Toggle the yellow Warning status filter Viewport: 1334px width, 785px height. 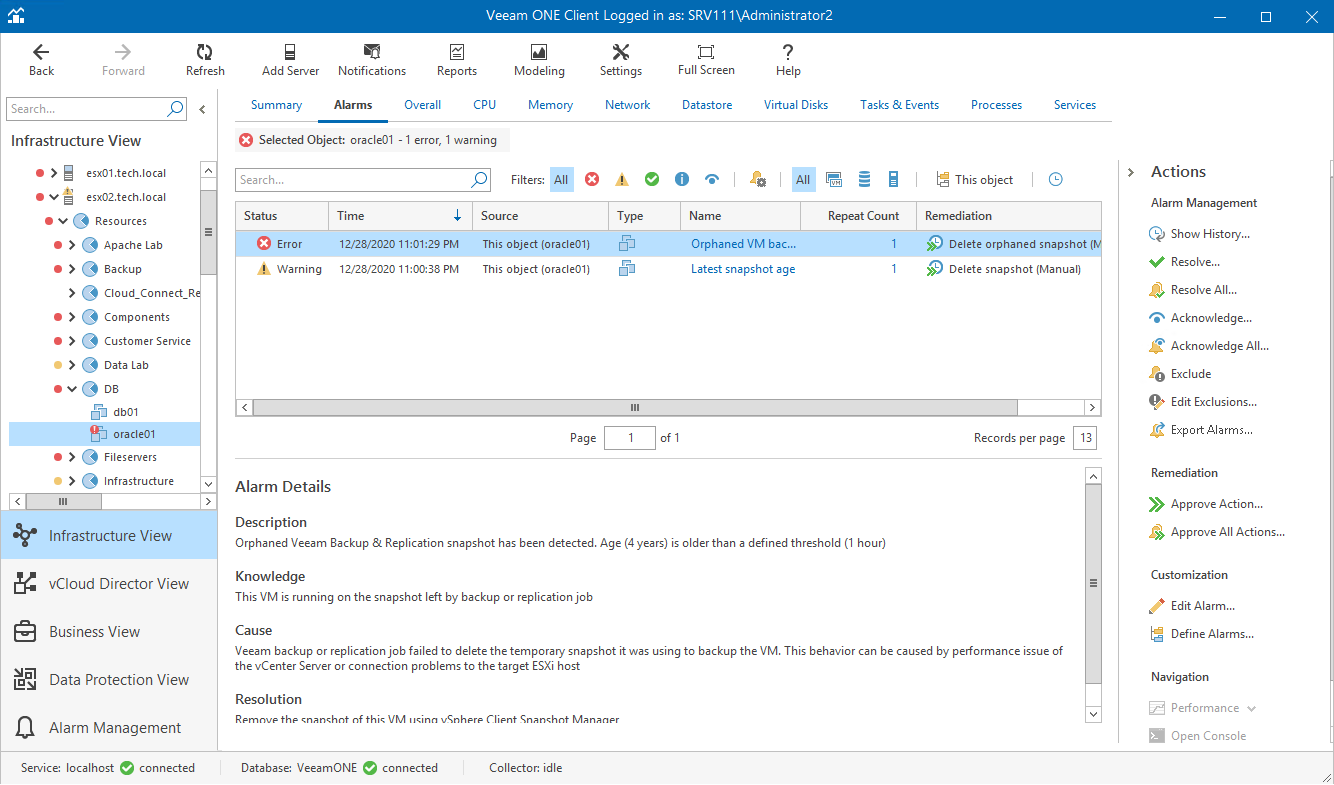[622, 180]
